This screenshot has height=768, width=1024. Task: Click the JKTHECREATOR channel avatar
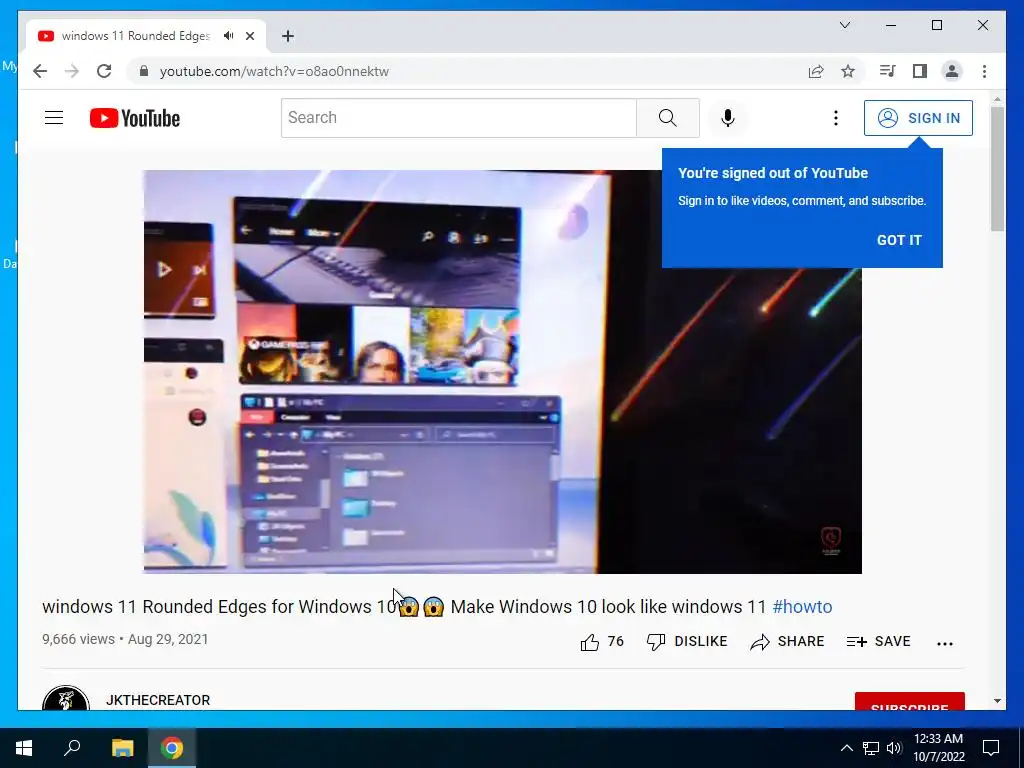click(x=66, y=698)
